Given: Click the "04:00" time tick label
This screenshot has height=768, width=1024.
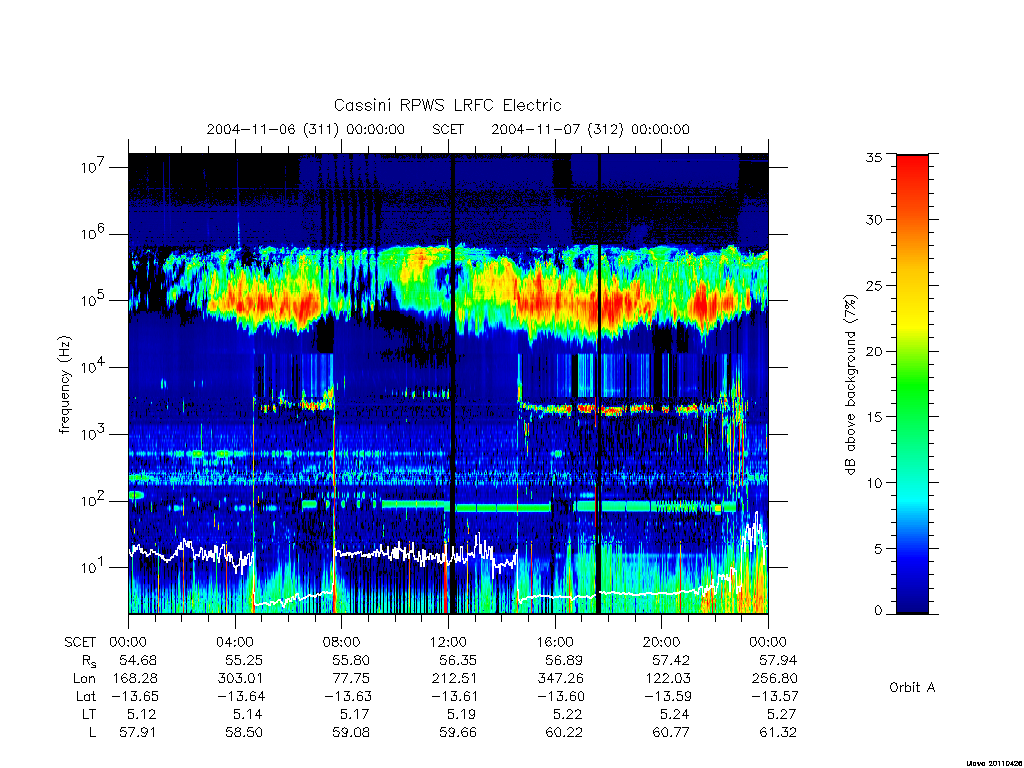Looking at the screenshot, I should [235, 642].
